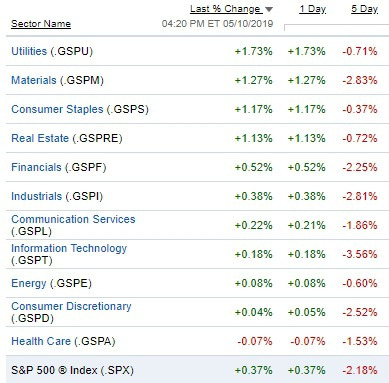Sort by 1 Day column header
Image resolution: width=389 pixels, height=383 pixels.
pyautogui.click(x=312, y=9)
